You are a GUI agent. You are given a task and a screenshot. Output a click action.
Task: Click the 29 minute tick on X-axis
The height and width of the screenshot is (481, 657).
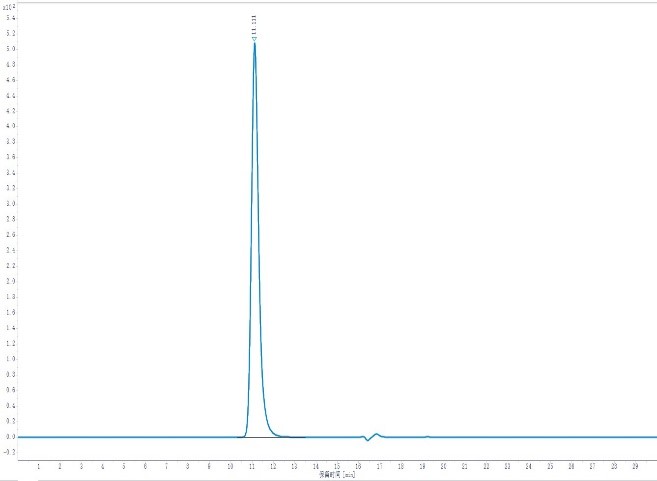click(x=635, y=466)
